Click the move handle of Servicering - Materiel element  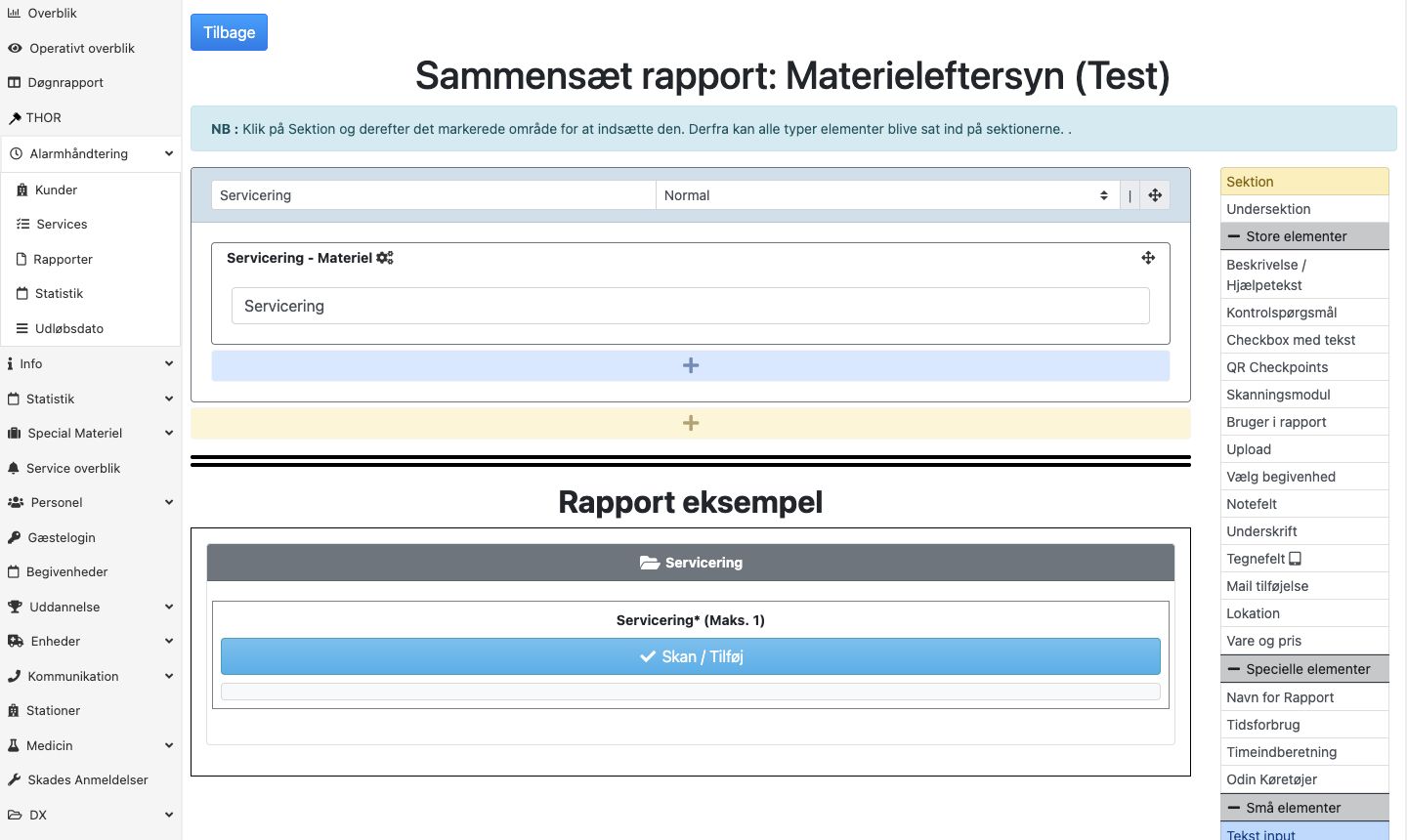pos(1148,258)
